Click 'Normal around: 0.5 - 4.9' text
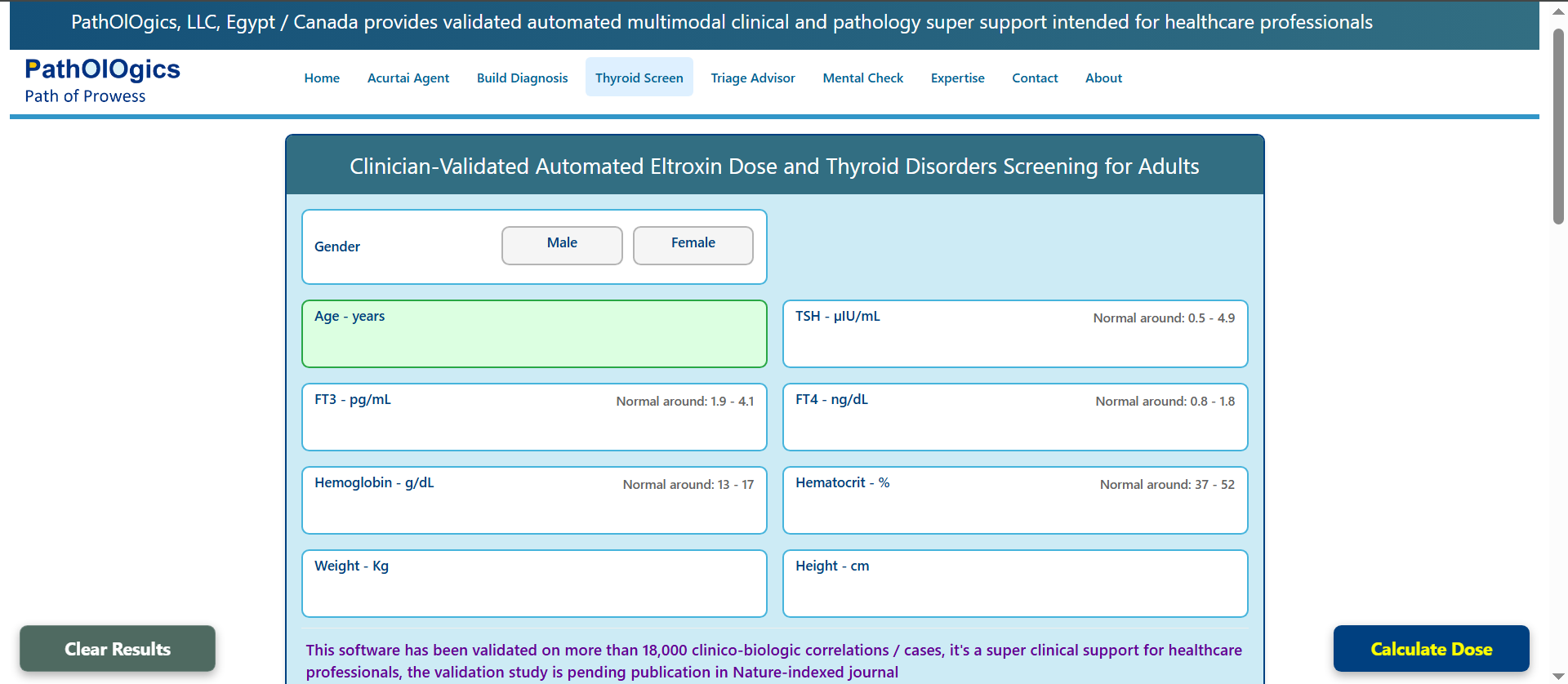This screenshot has width=1568, height=684. point(1164,318)
